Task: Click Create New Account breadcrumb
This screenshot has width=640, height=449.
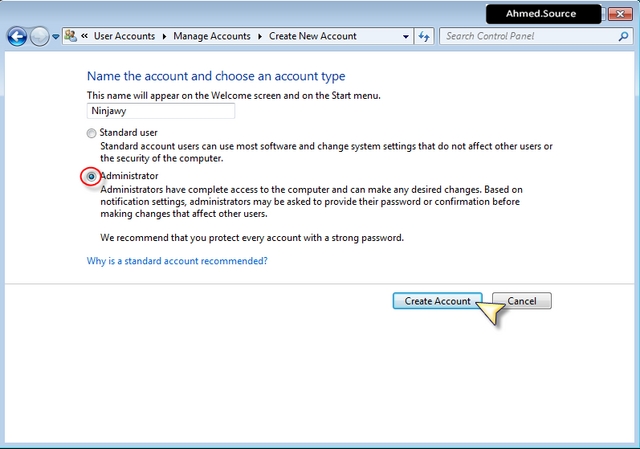Action: (x=313, y=36)
